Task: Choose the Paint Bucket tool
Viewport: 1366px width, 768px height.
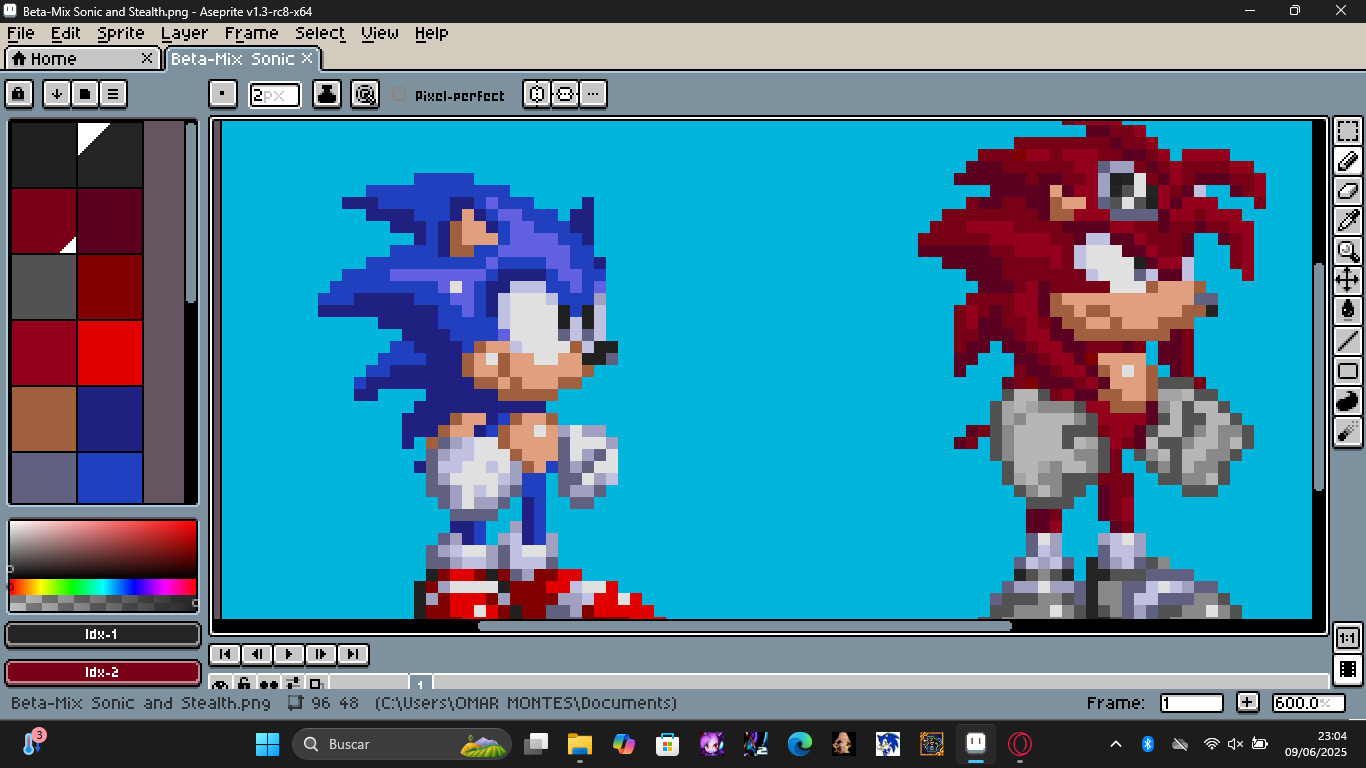Action: [x=1348, y=311]
